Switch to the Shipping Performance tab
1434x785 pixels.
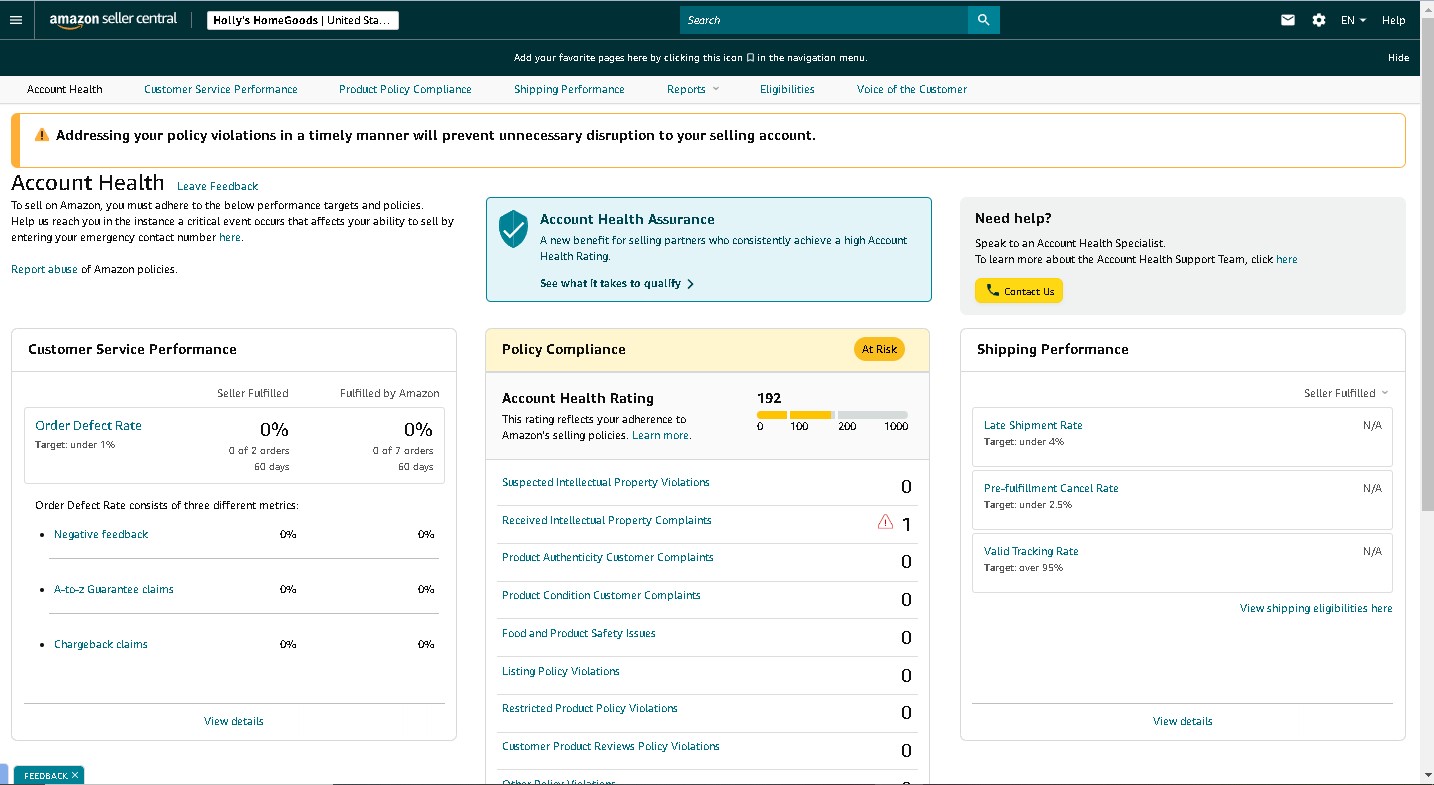pyautogui.click(x=569, y=89)
